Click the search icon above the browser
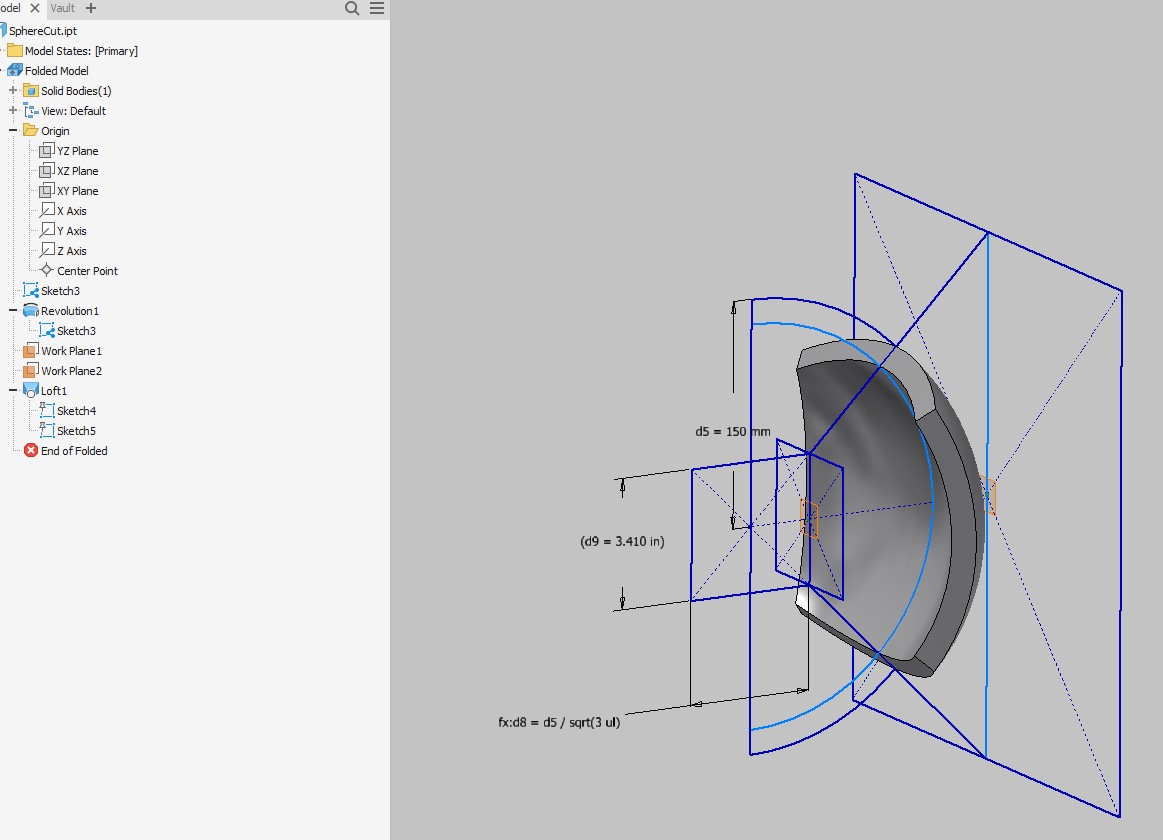The height and width of the screenshot is (840, 1163). tap(350, 8)
